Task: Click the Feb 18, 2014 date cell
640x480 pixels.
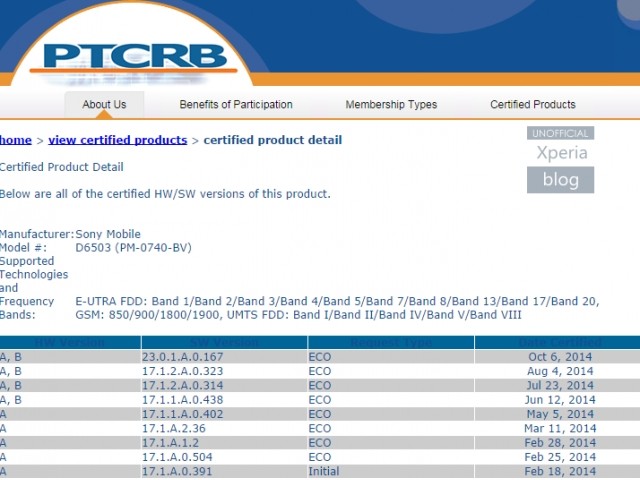Action: tap(560, 471)
